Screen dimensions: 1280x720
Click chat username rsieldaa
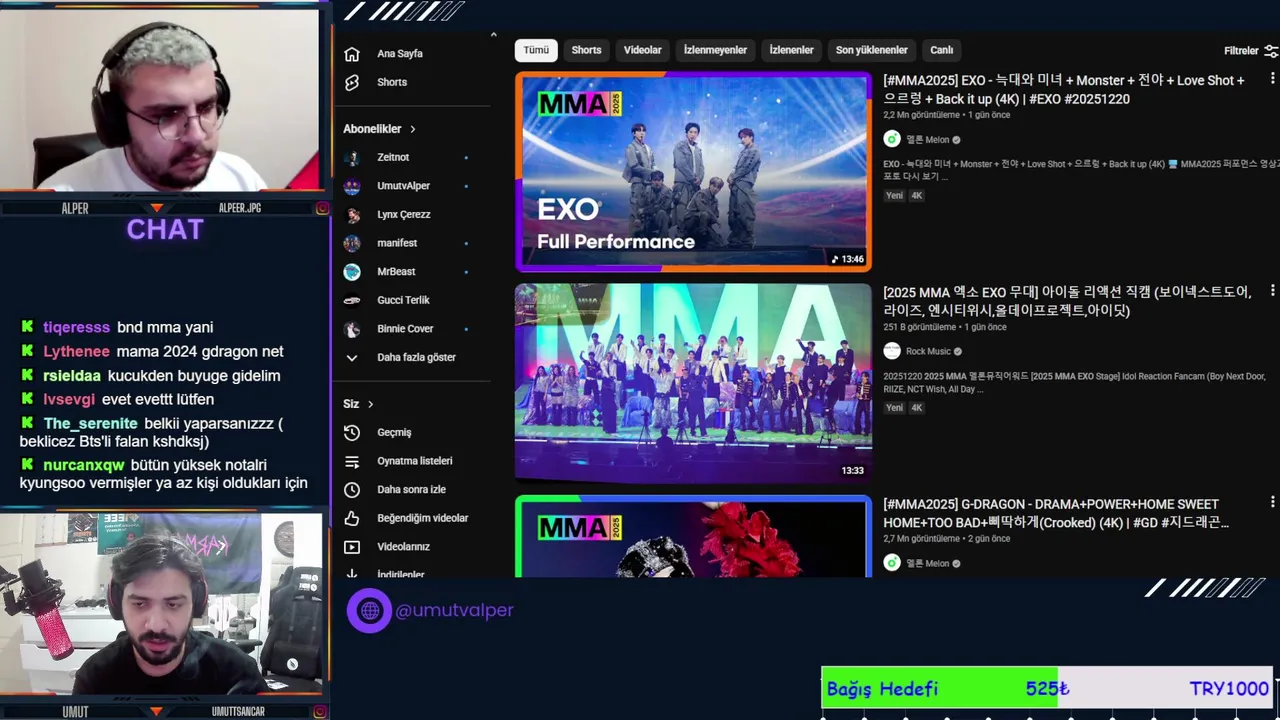point(72,375)
